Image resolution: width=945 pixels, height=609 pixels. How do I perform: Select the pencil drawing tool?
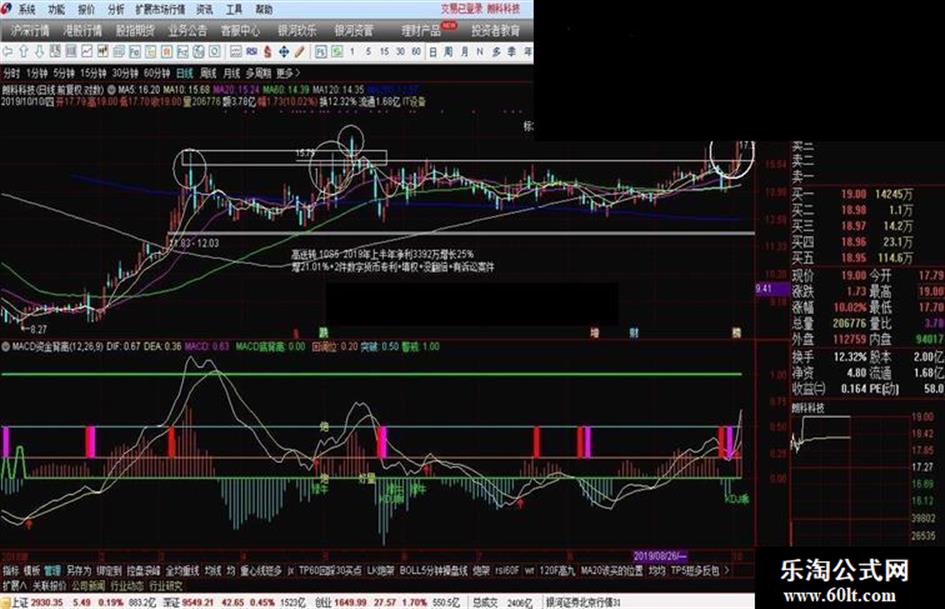point(300,52)
